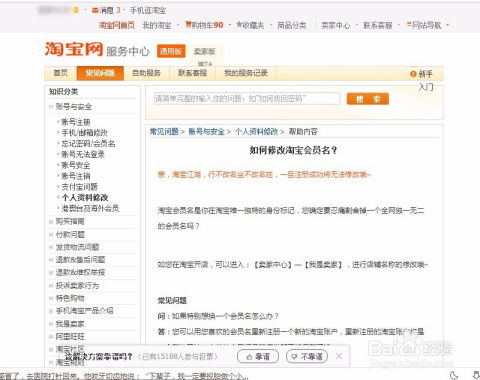Image resolution: width=480 pixels, height=380 pixels.
Task: Open 账号无法登录 topic
Action: [x=83, y=154]
